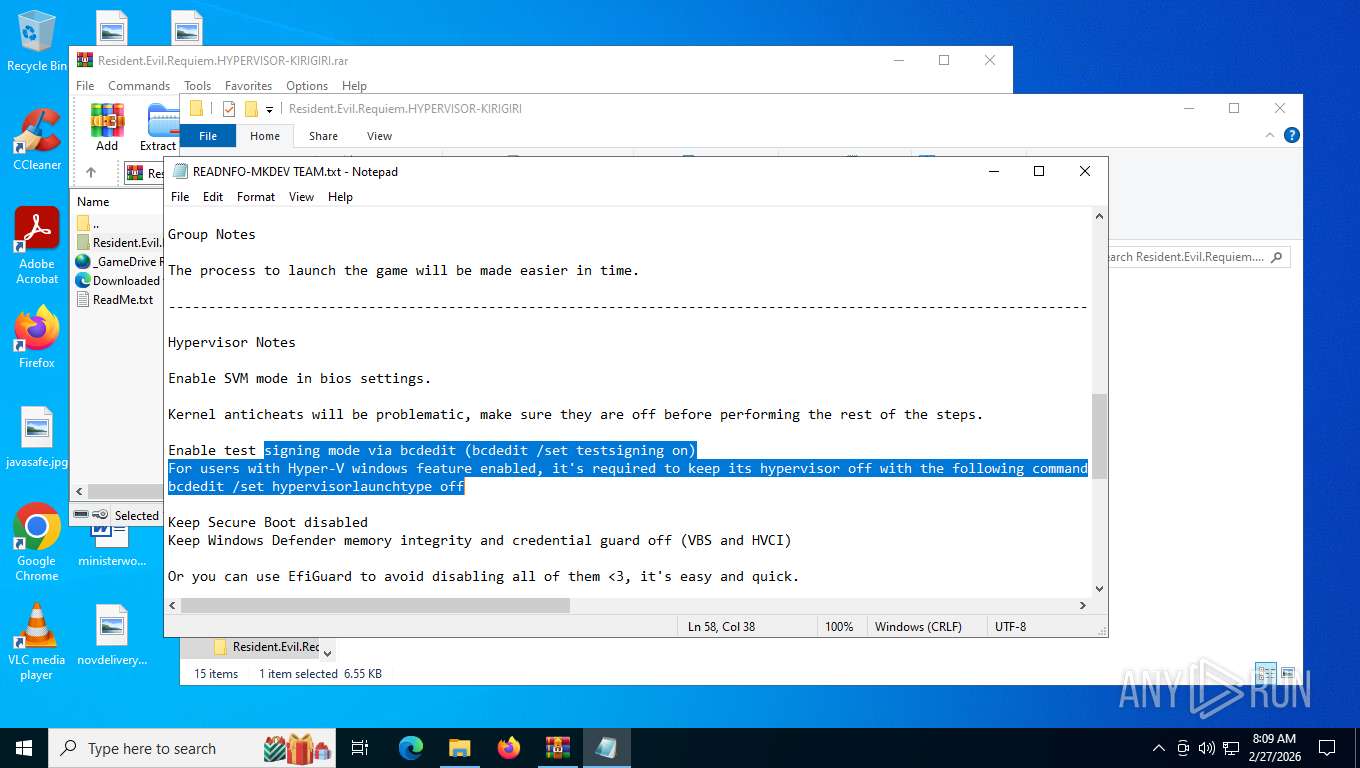The height and width of the screenshot is (768, 1360).
Task: Click Notepad horizontal scrollbar thumb
Action: (x=375, y=605)
